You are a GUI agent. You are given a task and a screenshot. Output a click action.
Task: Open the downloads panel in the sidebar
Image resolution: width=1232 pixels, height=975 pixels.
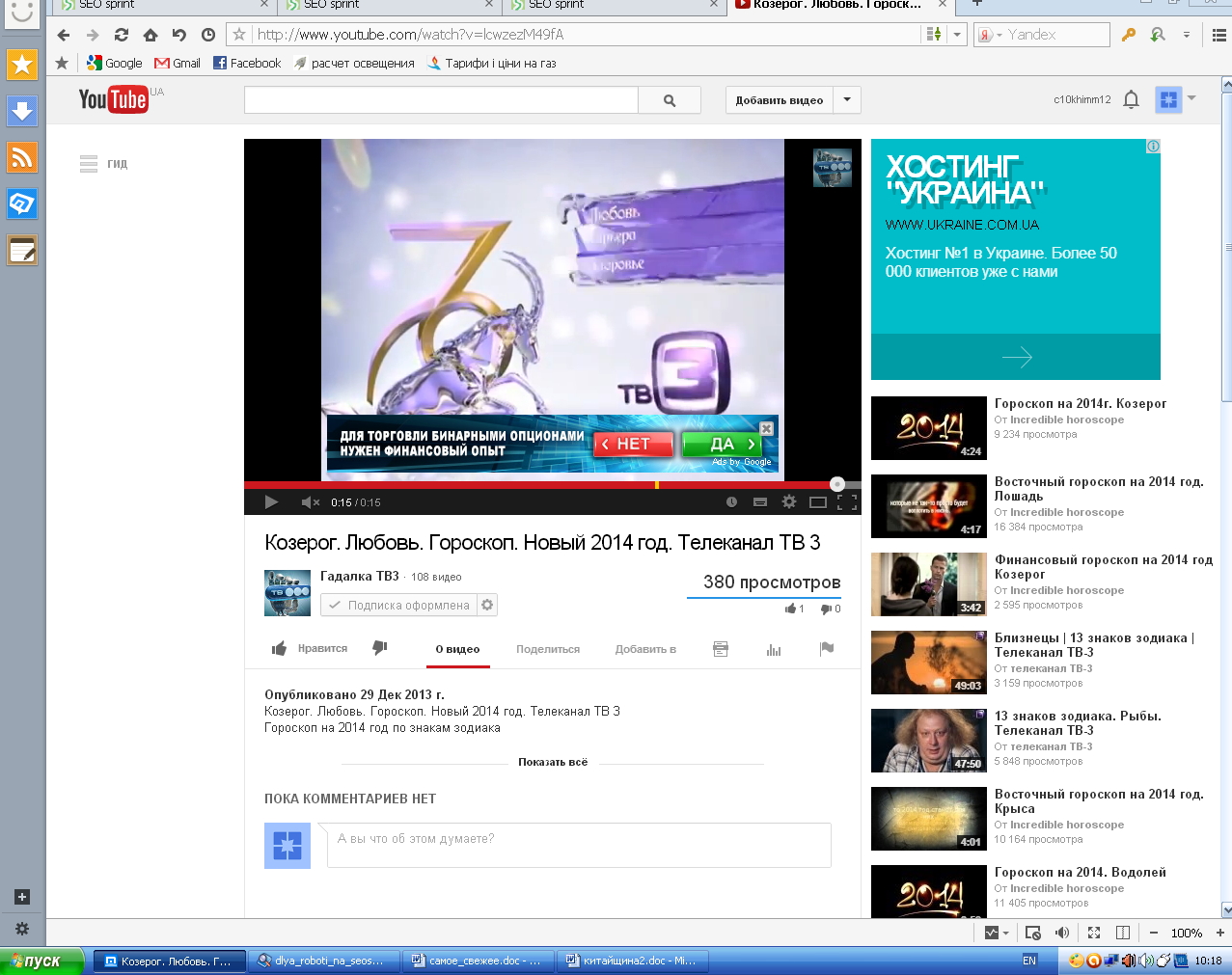tap(22, 111)
